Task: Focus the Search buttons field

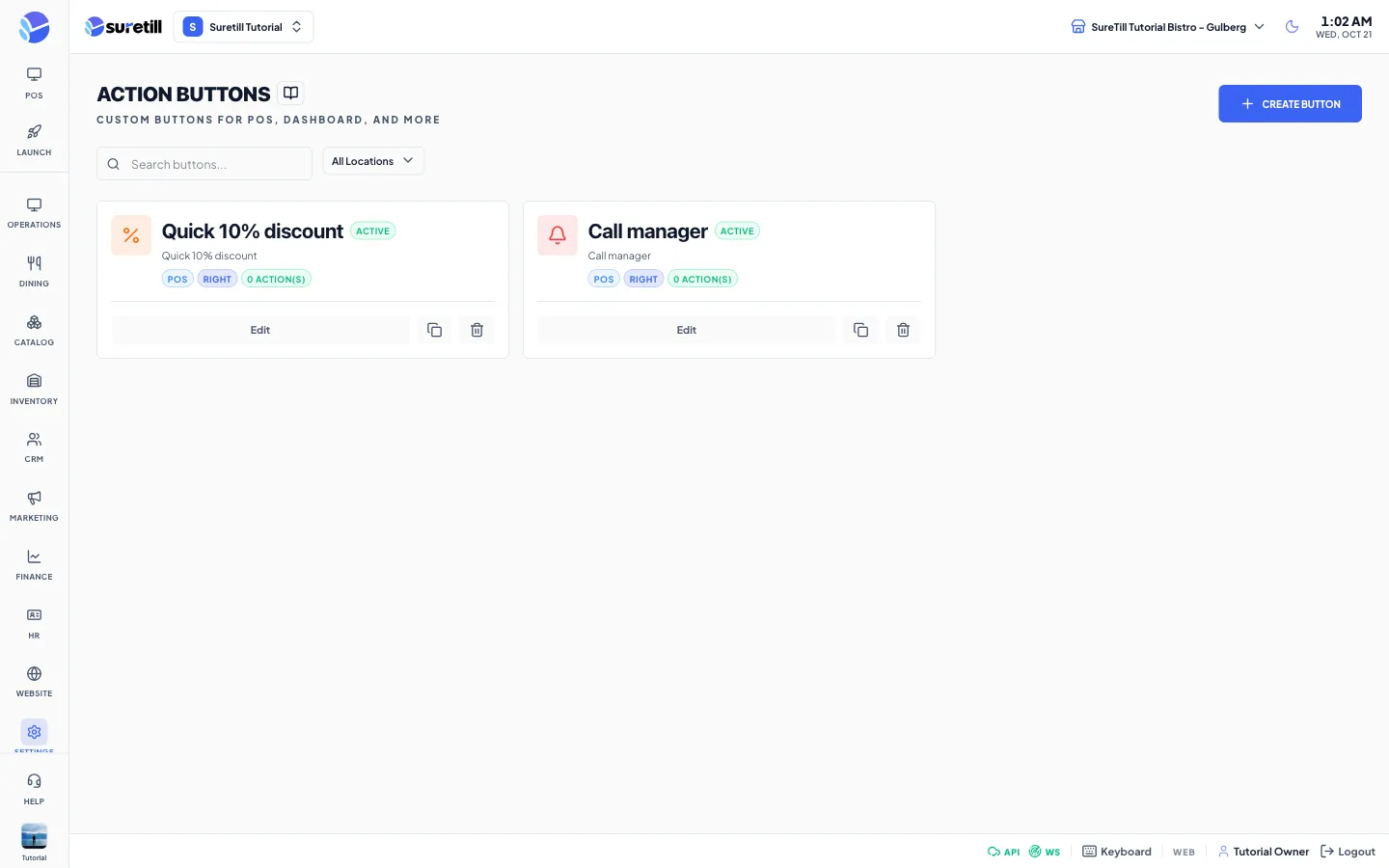Action: [x=204, y=164]
